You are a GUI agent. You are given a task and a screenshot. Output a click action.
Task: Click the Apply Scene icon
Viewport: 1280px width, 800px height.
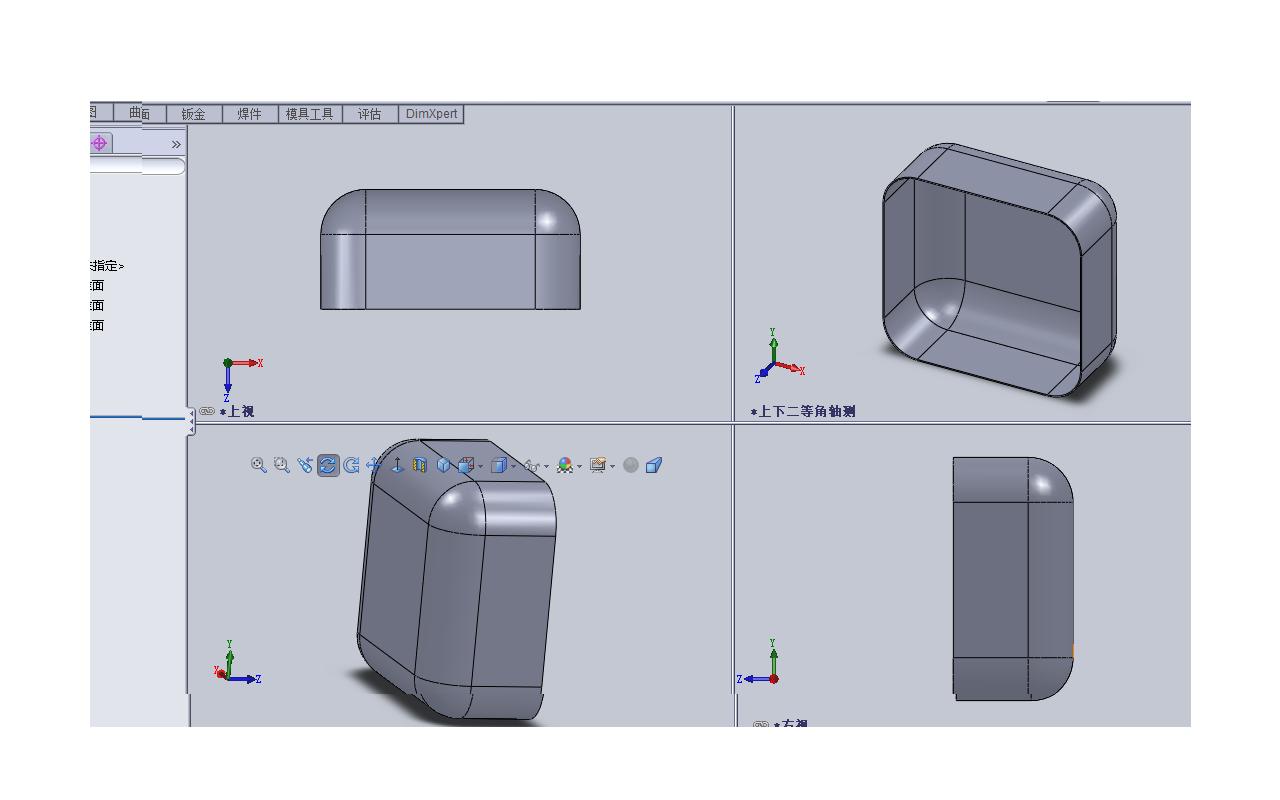point(598,465)
